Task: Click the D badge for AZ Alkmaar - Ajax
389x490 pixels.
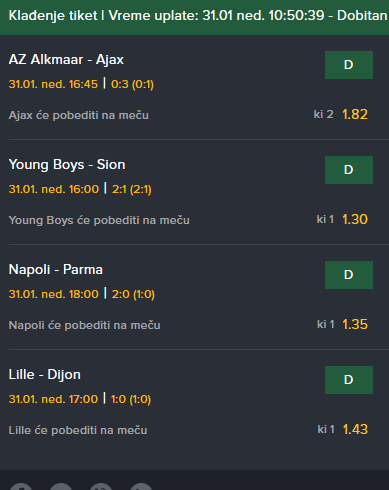Action: (349, 65)
